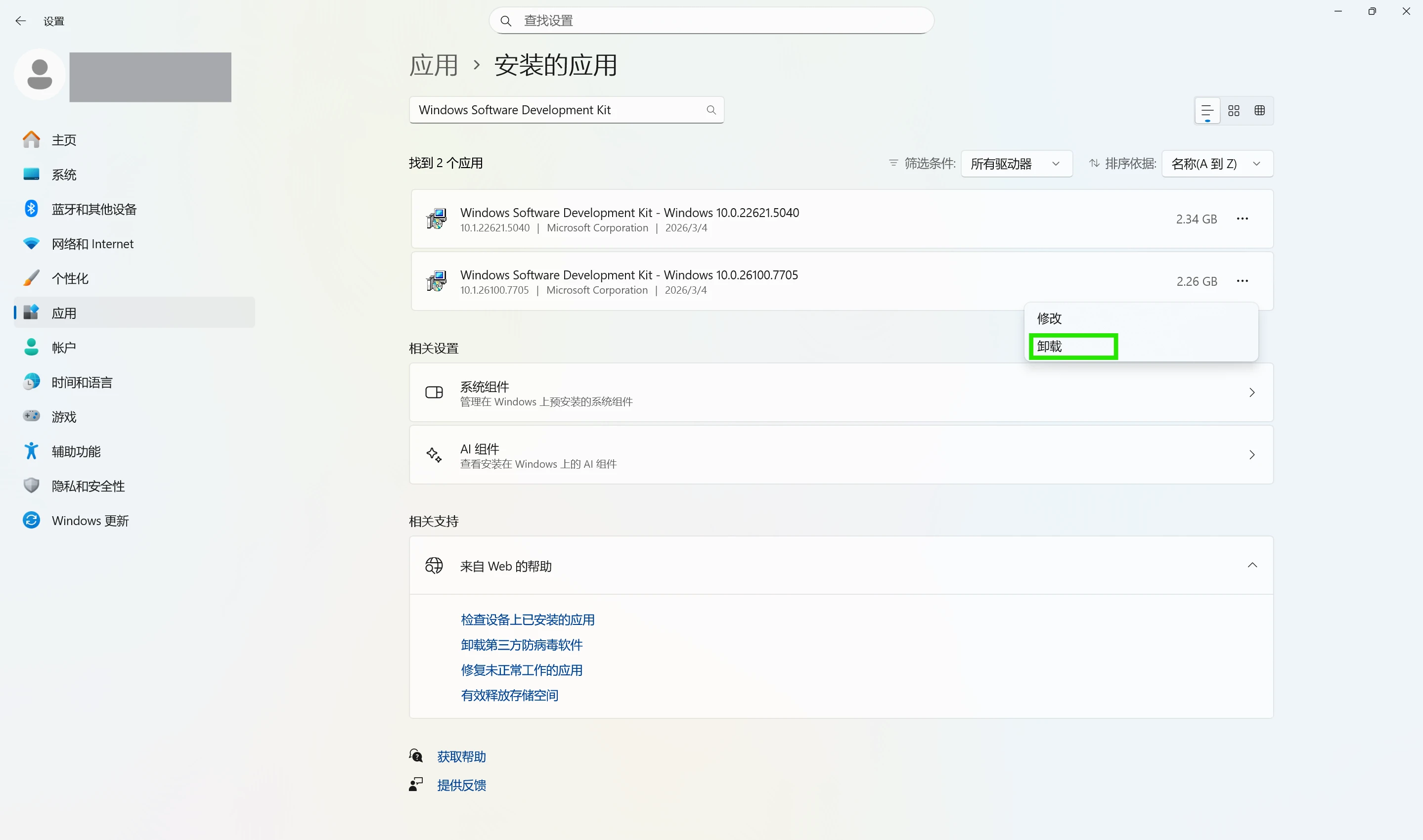Open 卸载第三方防病毒软件 link

[521, 645]
